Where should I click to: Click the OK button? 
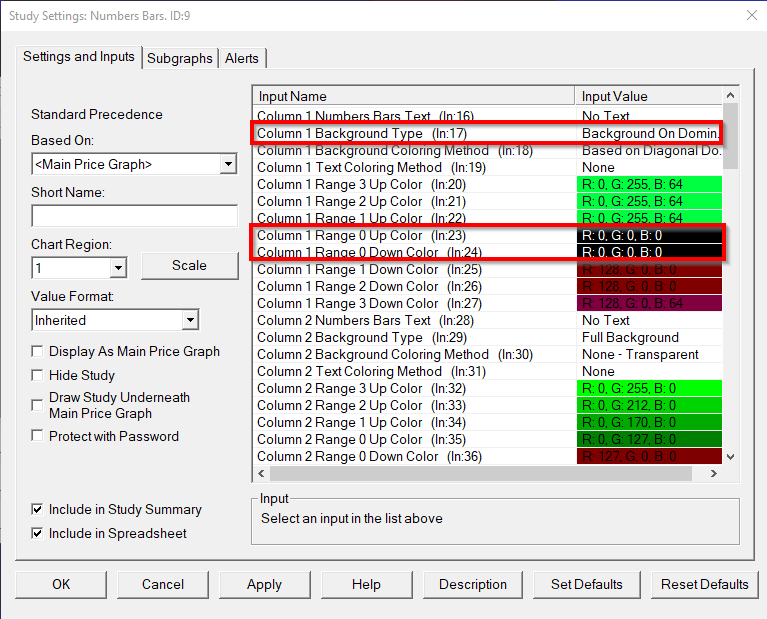(x=61, y=584)
